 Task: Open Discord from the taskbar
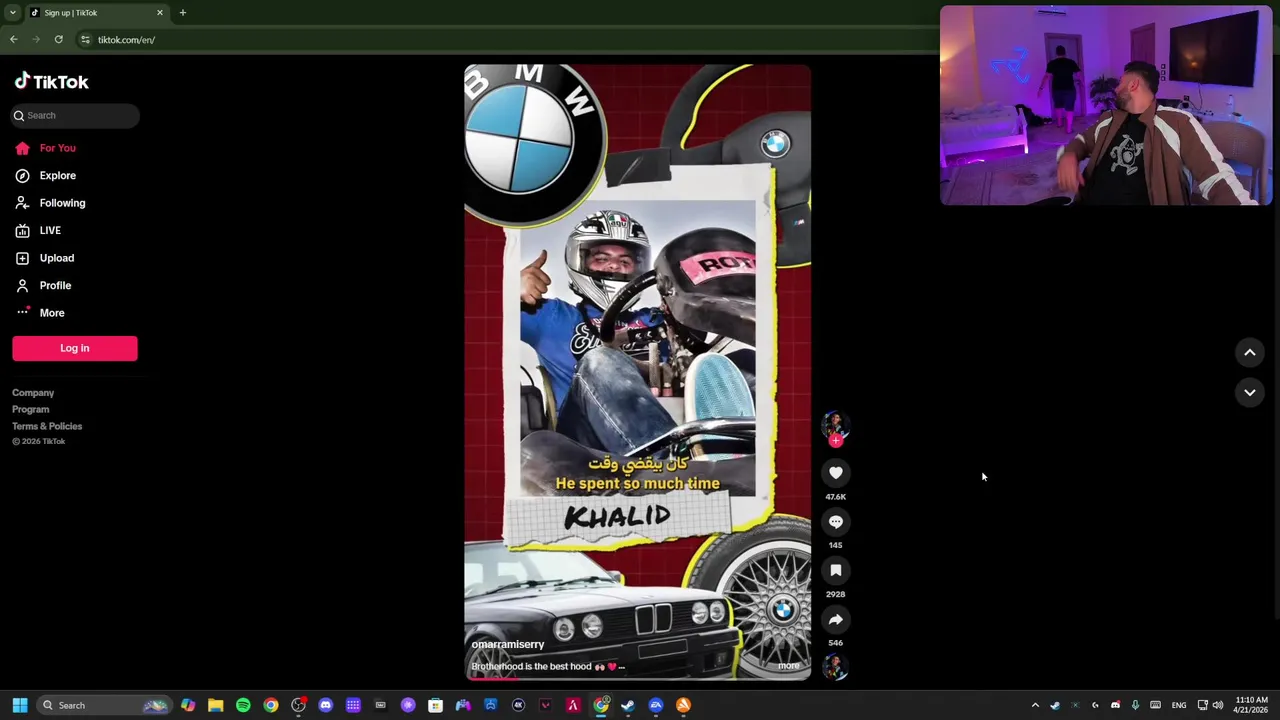tap(325, 706)
